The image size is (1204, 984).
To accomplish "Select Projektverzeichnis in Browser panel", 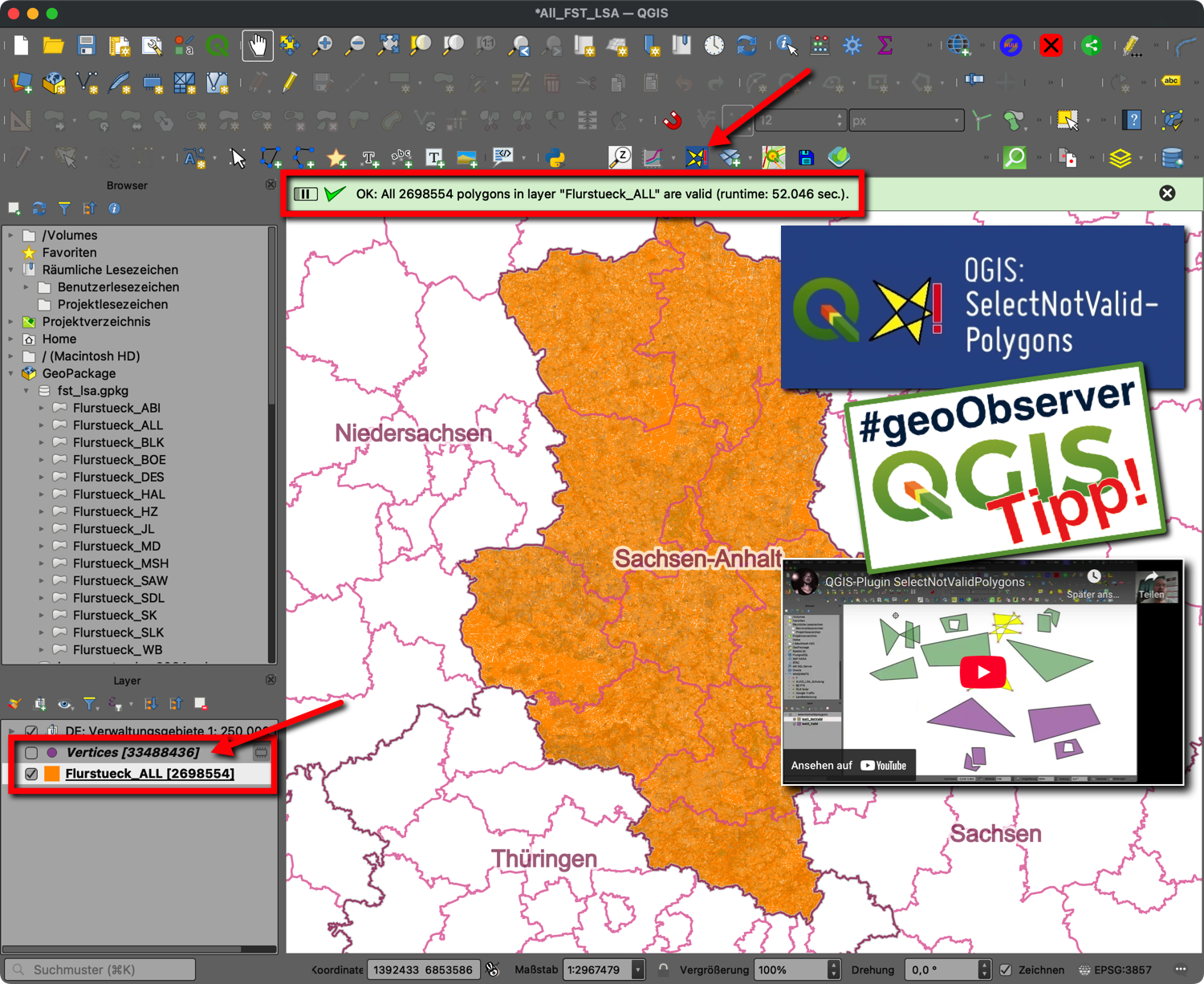I will point(96,321).
